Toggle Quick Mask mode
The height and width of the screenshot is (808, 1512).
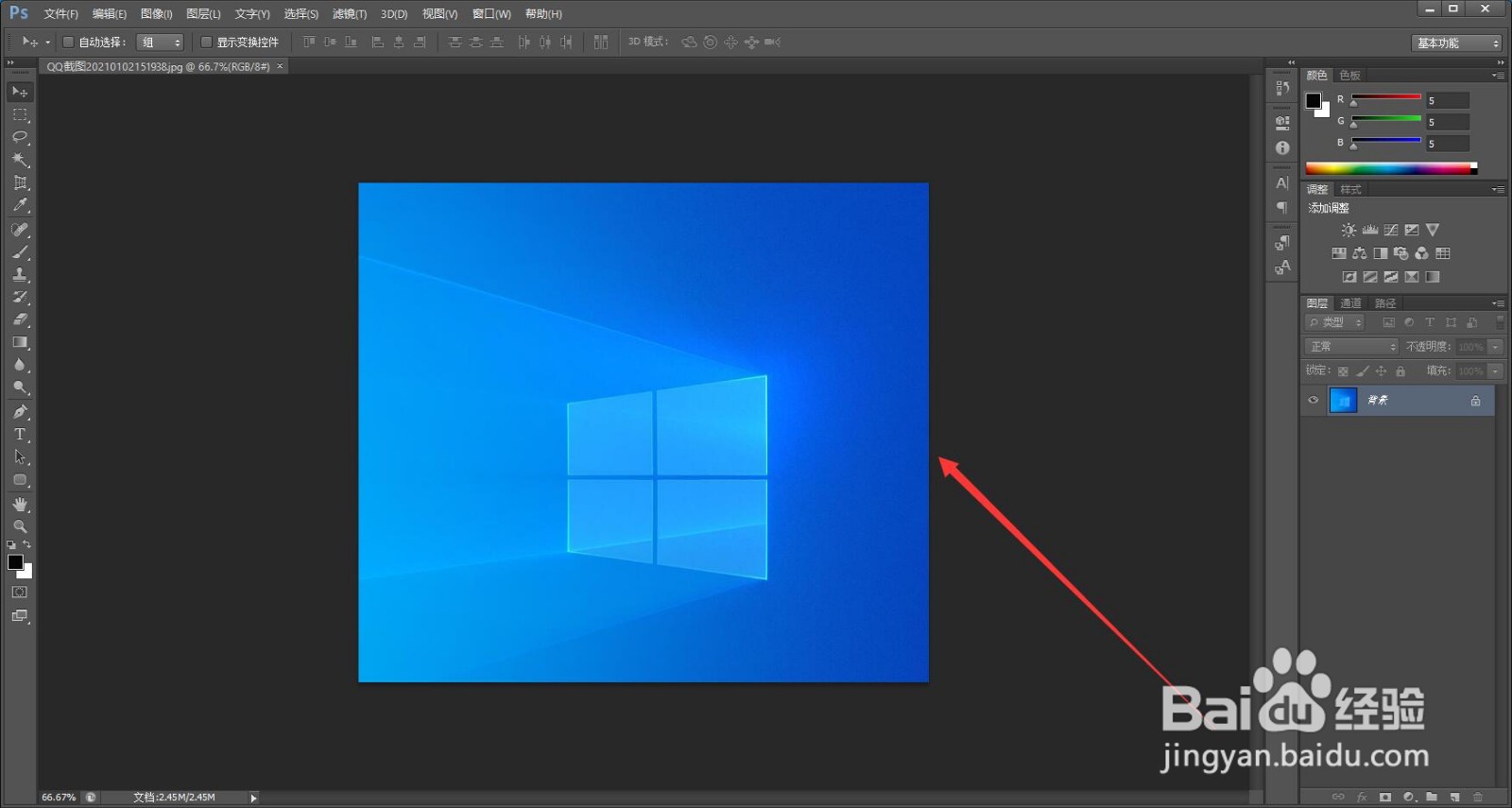coord(20,593)
